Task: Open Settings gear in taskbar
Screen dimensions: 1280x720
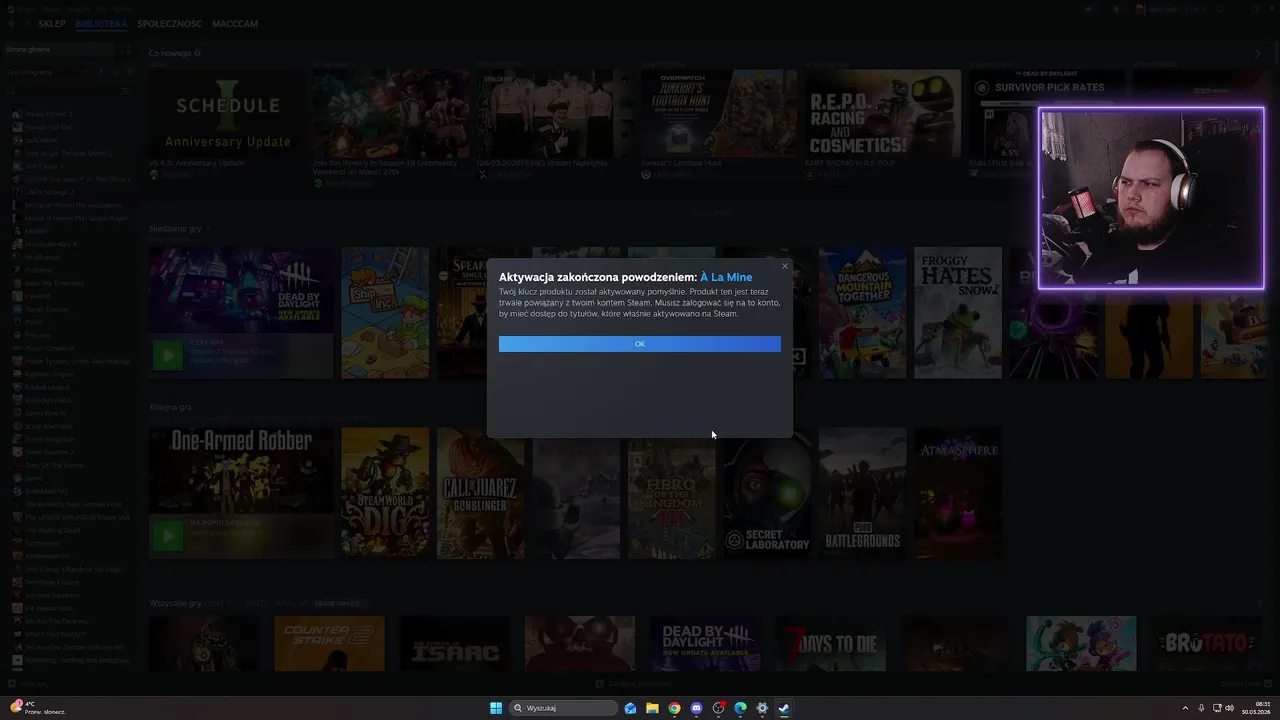Action: click(x=762, y=708)
